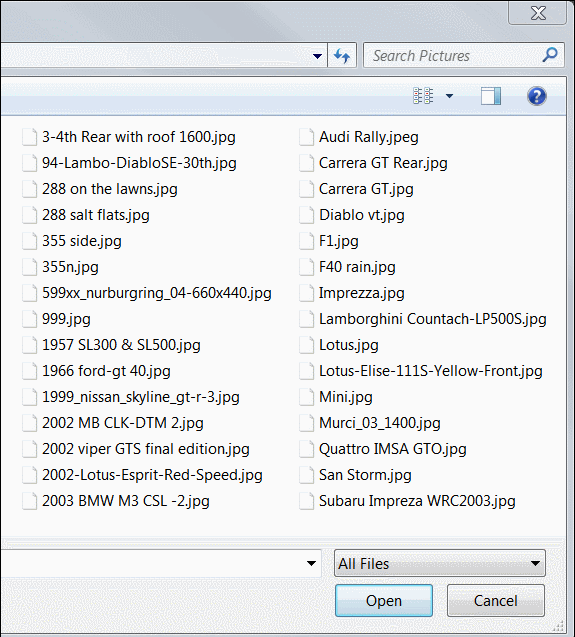This screenshot has height=637, width=575.
Task: Select file Carrera GT Rear.jpg
Action: tap(373, 163)
